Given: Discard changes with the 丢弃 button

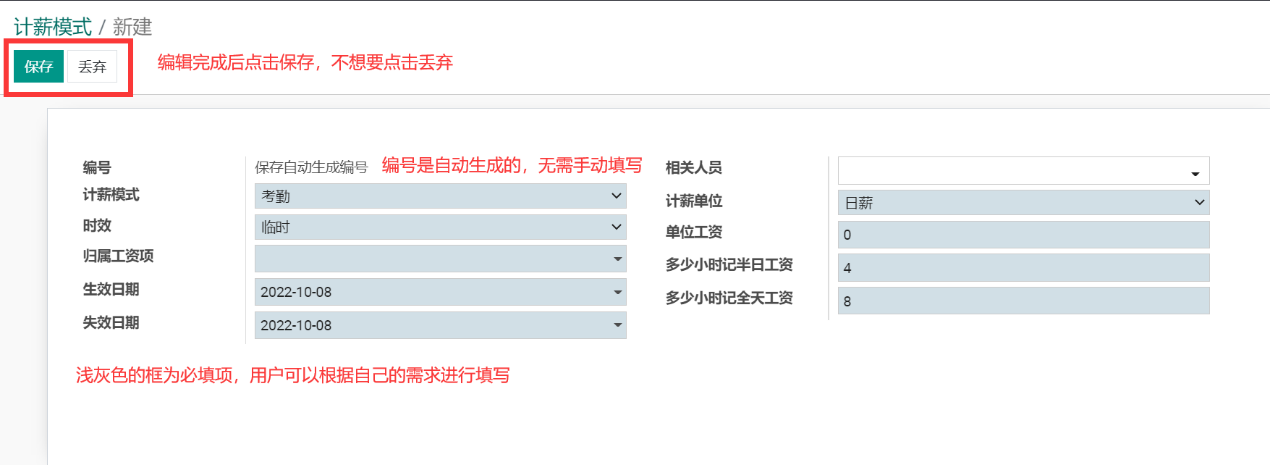Looking at the screenshot, I should point(93,67).
